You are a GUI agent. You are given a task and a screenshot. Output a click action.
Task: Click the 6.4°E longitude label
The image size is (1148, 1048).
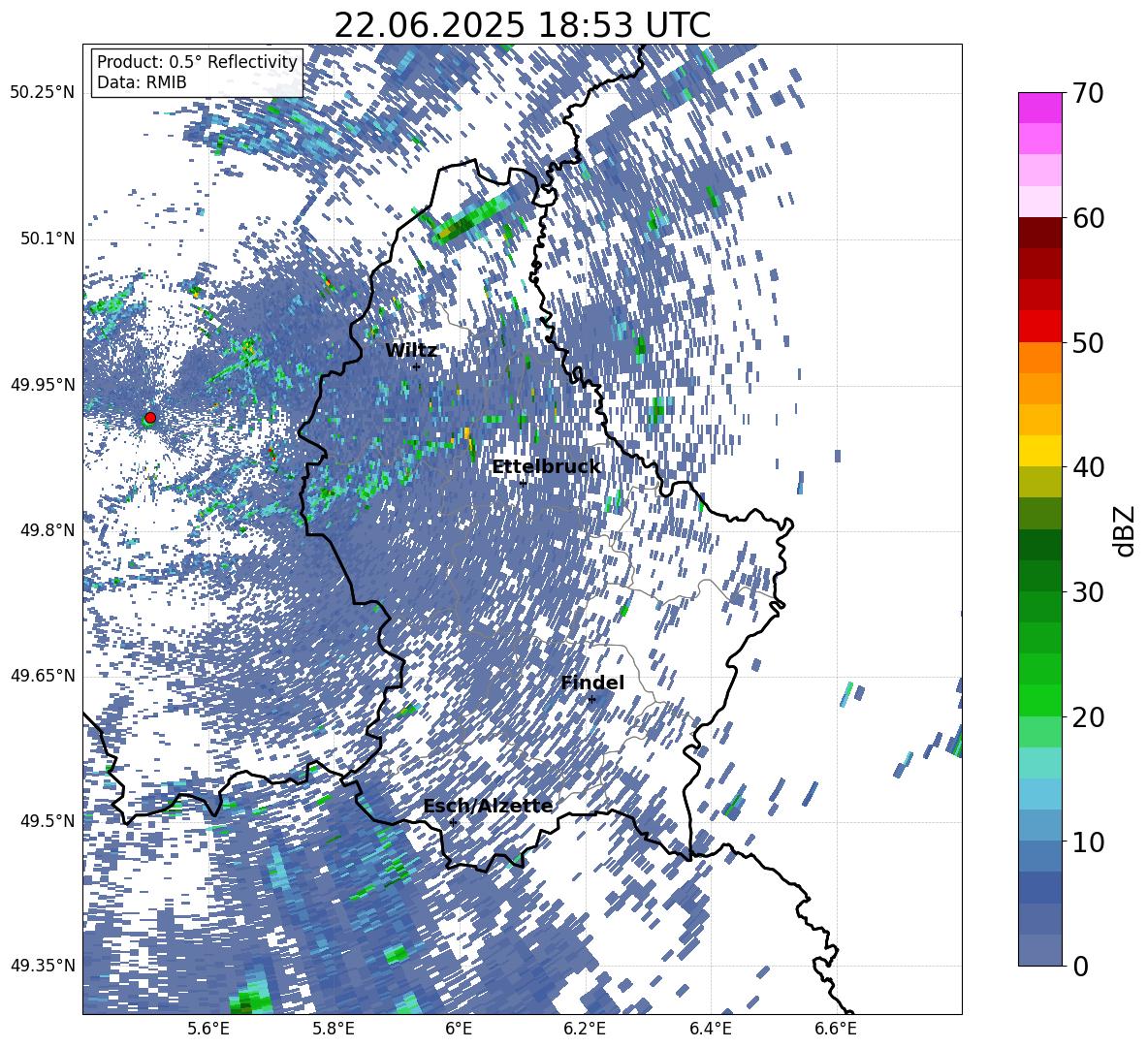click(711, 1029)
